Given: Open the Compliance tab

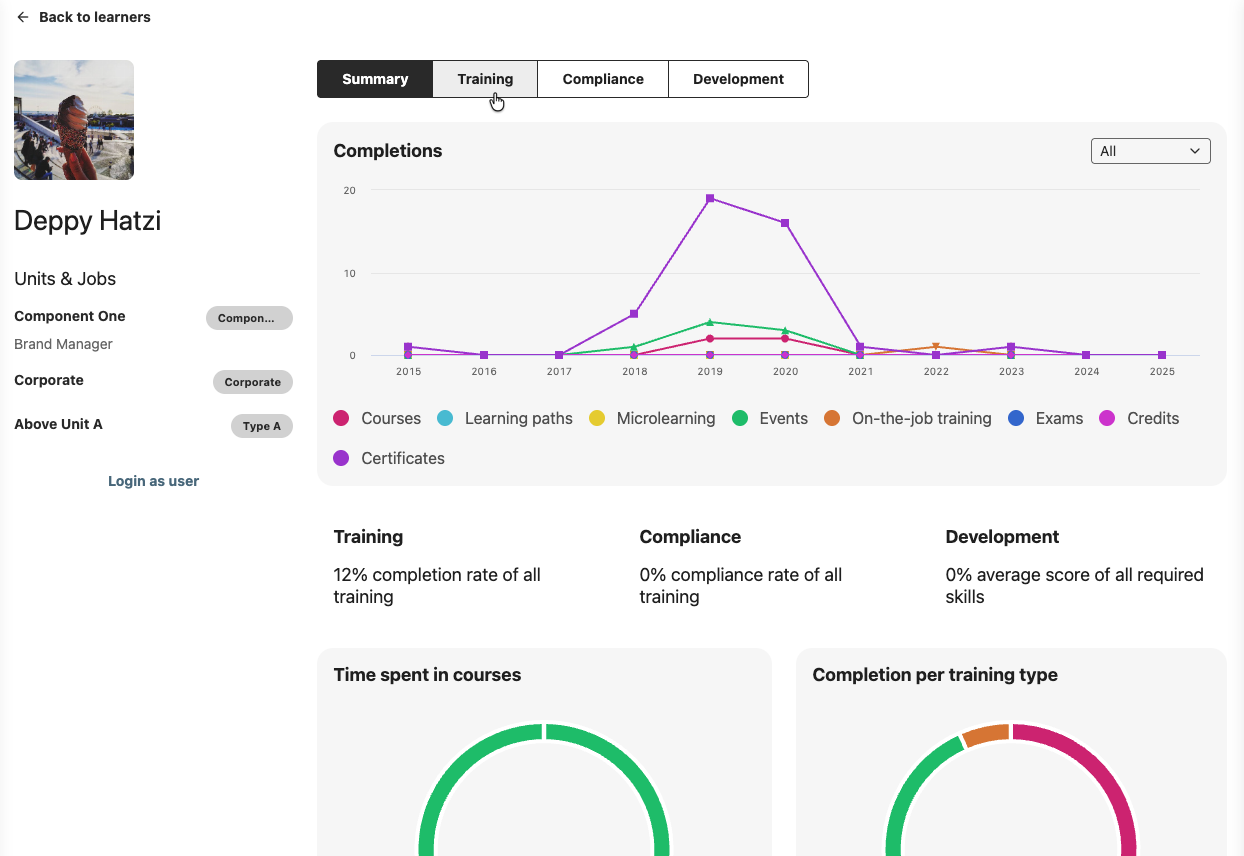Looking at the screenshot, I should point(602,79).
